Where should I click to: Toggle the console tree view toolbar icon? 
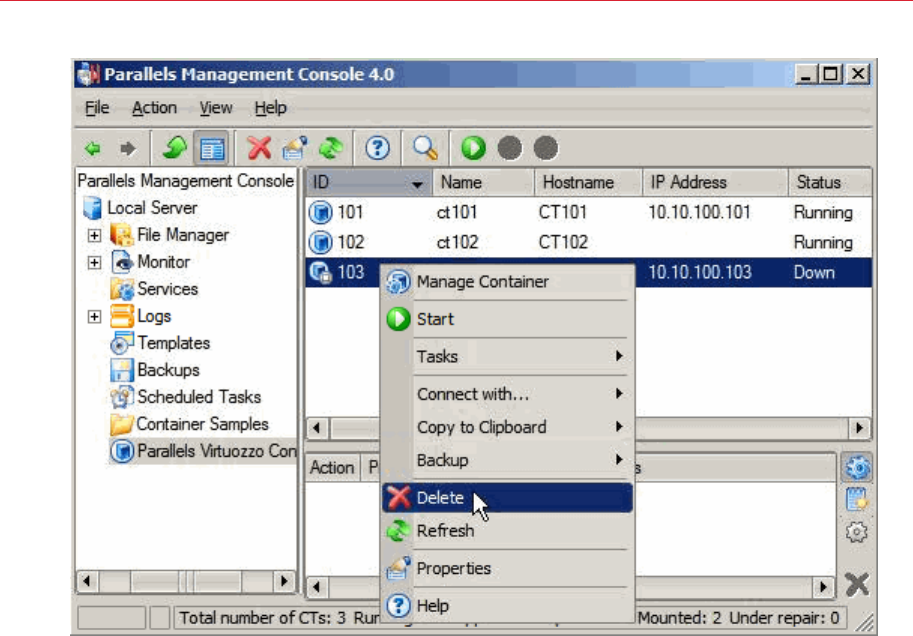click(x=211, y=149)
